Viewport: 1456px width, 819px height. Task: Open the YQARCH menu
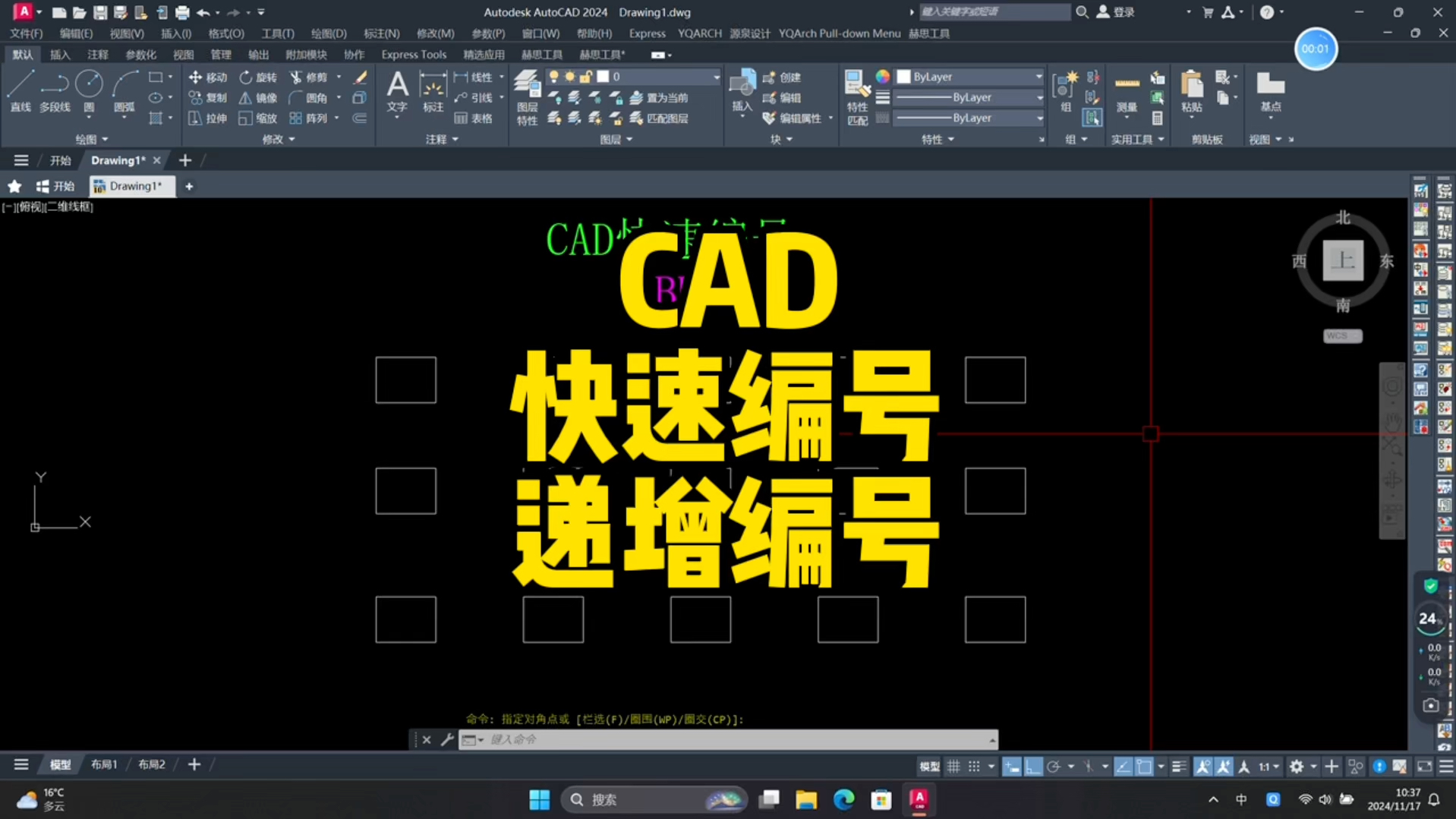pos(699,33)
